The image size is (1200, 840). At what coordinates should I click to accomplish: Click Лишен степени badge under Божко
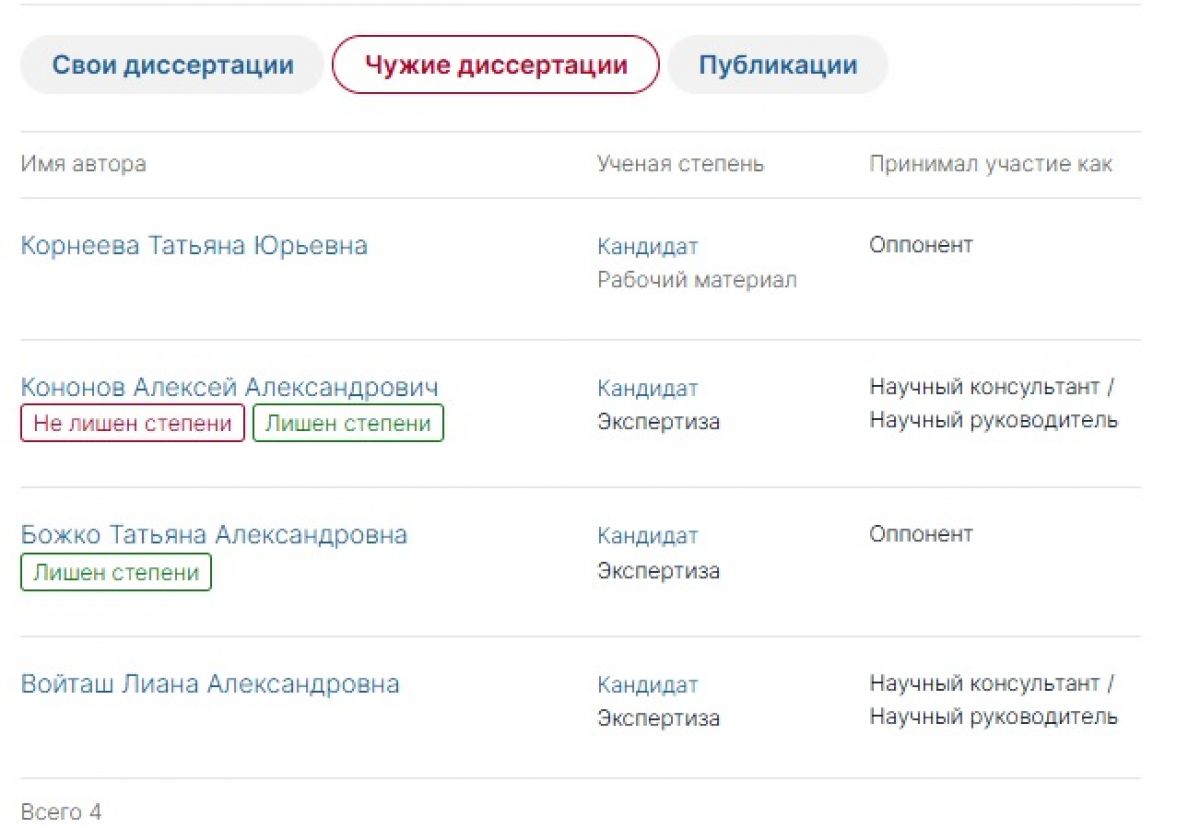coord(116,573)
